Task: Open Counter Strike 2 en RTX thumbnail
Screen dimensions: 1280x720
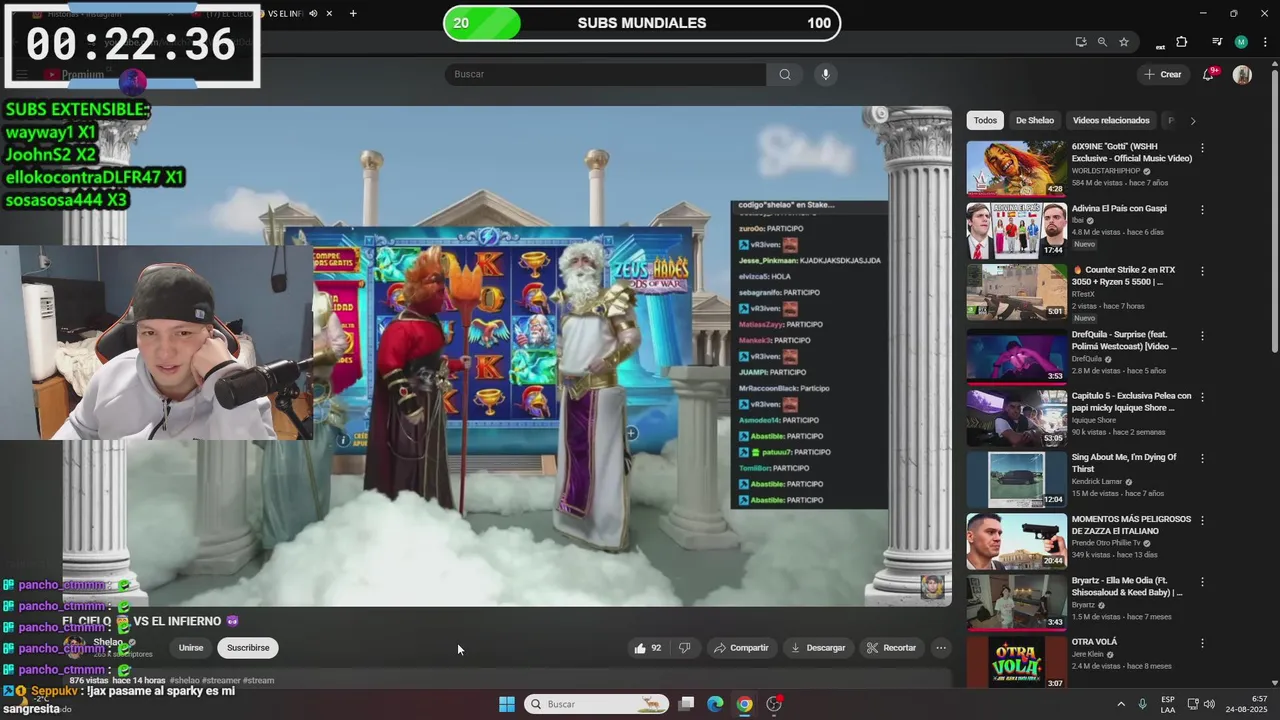Action: point(1016,292)
